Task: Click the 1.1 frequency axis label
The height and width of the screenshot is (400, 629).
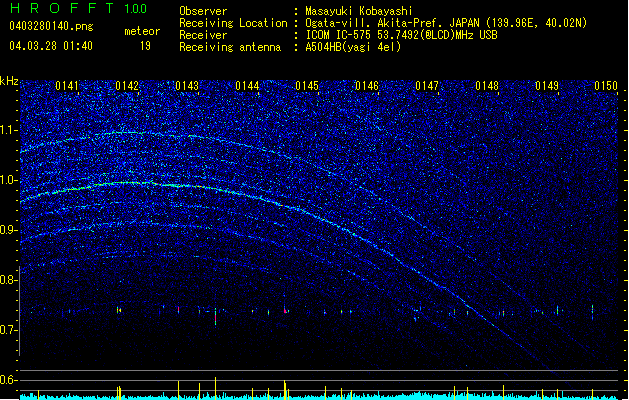Action: tap(8, 130)
